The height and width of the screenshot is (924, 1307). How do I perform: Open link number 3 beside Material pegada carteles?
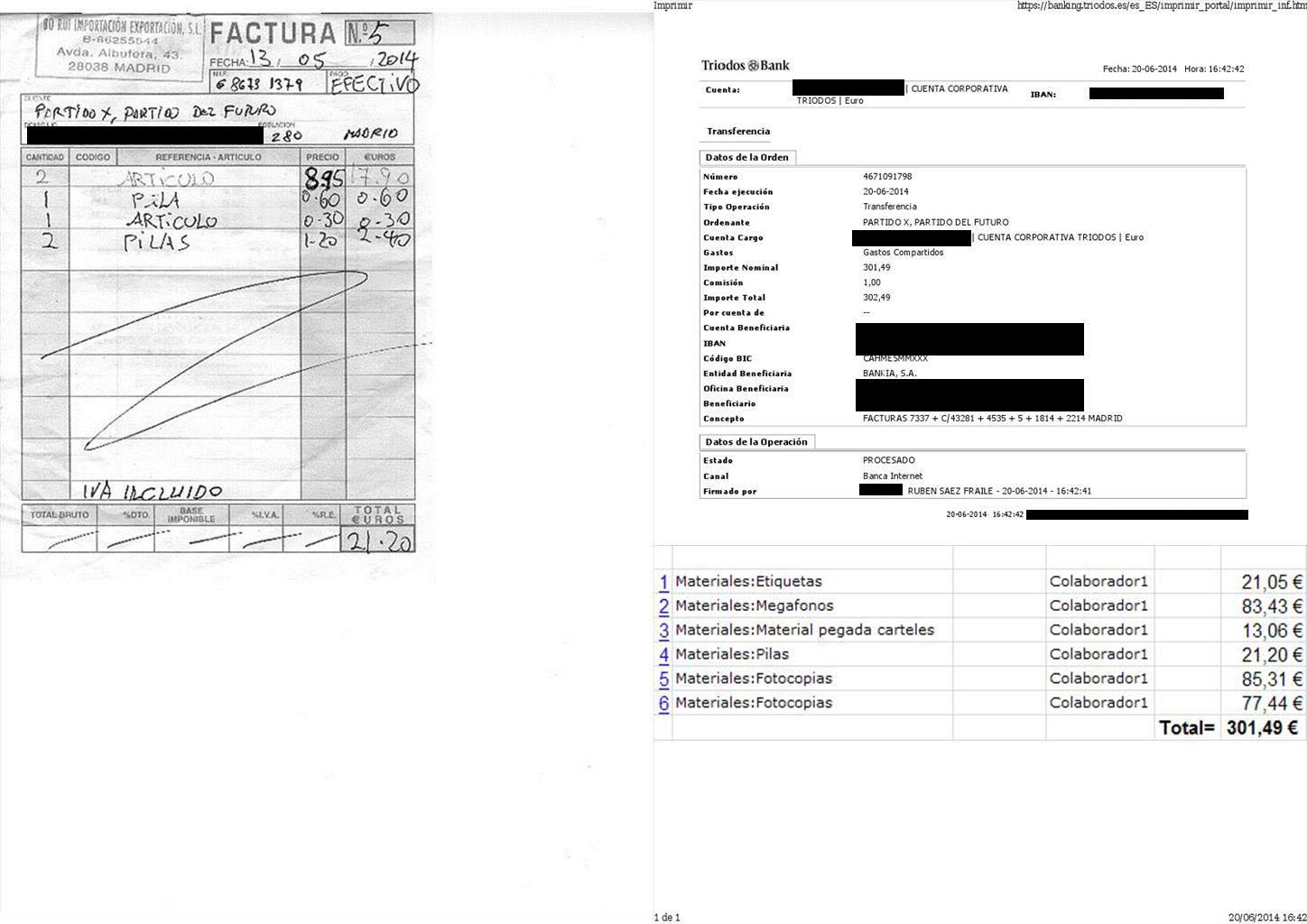pos(663,631)
